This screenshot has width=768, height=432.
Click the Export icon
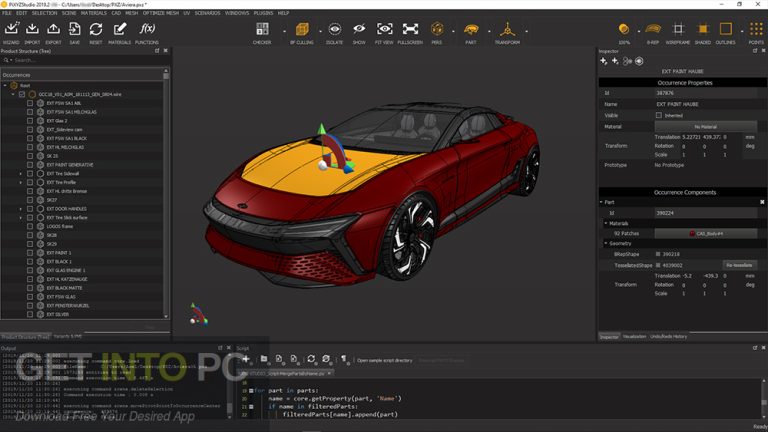[54, 29]
